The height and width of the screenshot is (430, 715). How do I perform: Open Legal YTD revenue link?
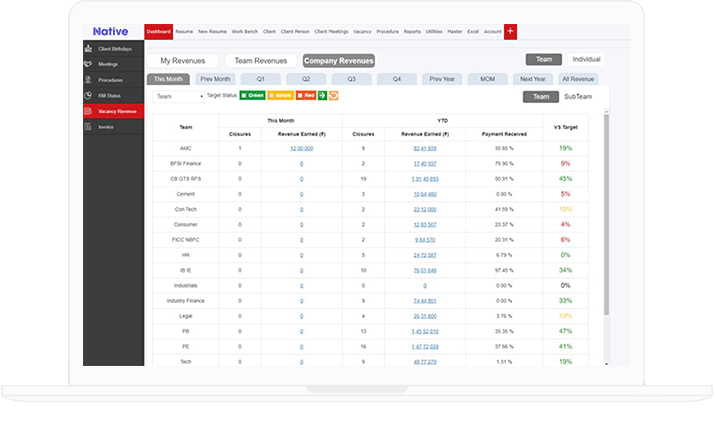click(x=425, y=316)
